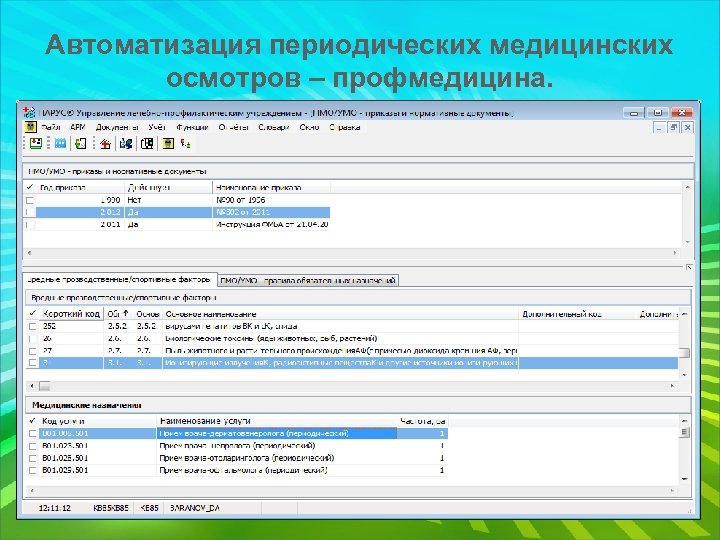Click the small red-green tree structure icon
The height and width of the screenshot is (540, 720).
pyautogui.click(x=186, y=144)
